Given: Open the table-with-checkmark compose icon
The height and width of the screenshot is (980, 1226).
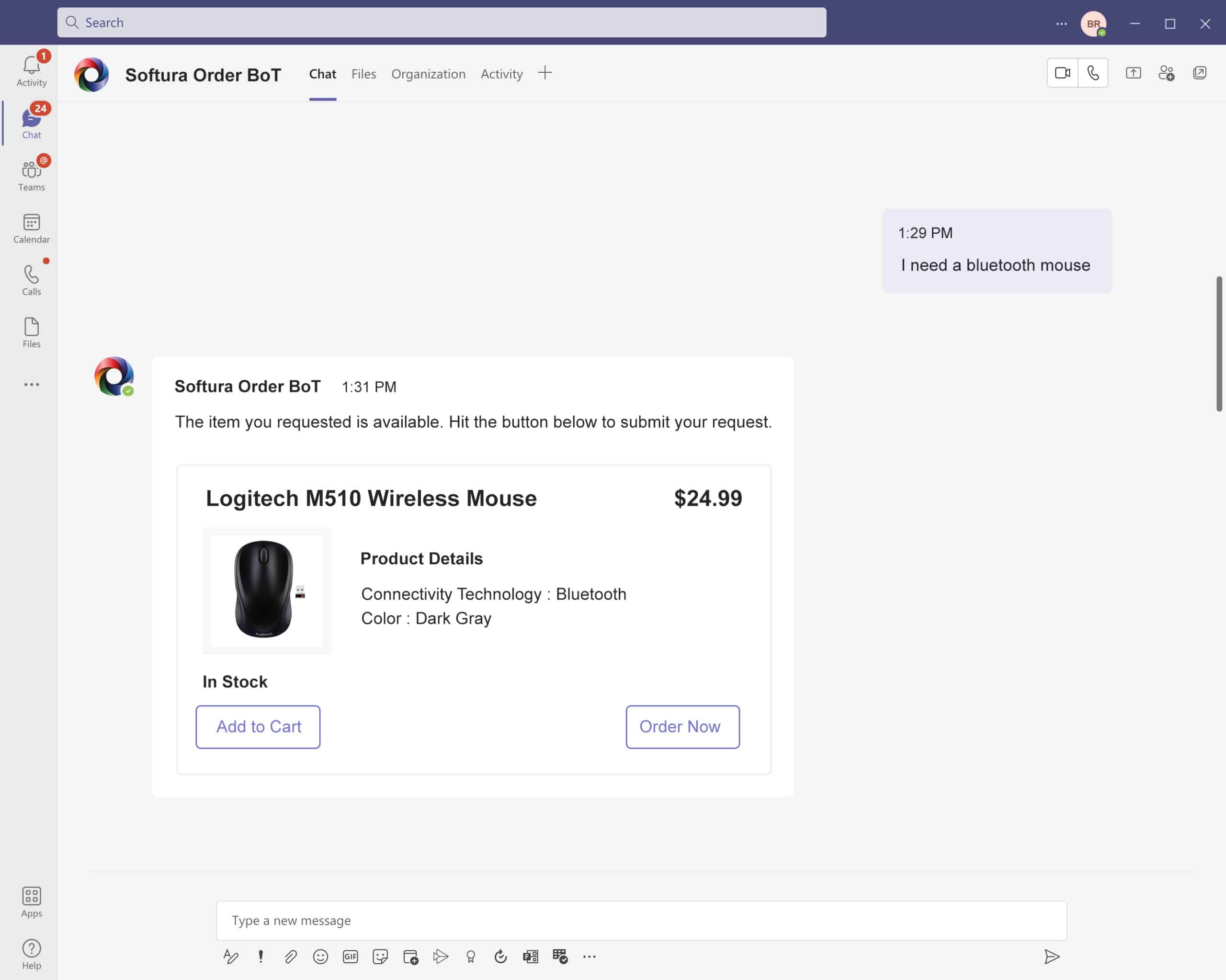Looking at the screenshot, I should 560,957.
